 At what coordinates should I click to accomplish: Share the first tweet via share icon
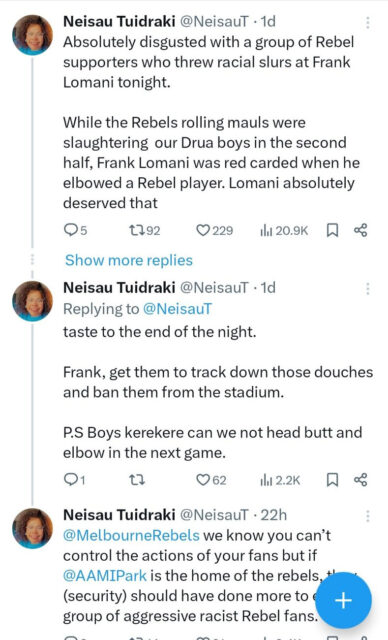[x=361, y=231]
